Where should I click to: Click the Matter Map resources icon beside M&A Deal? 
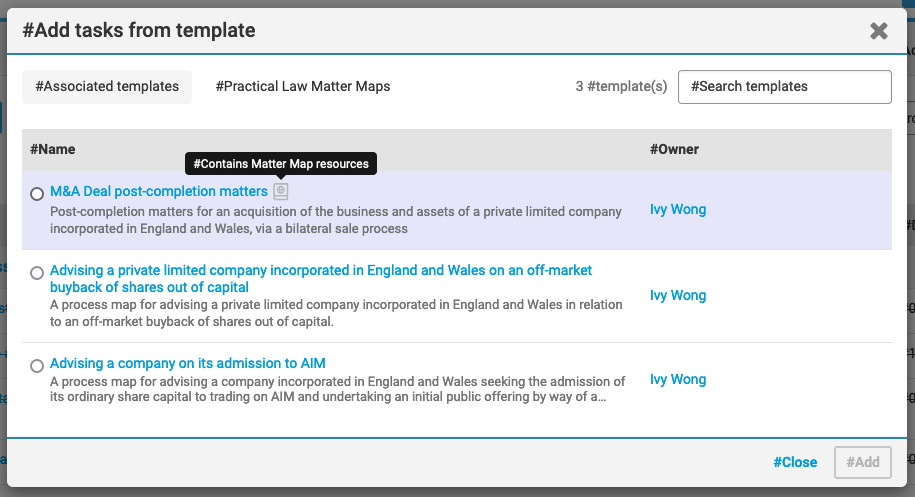[281, 191]
